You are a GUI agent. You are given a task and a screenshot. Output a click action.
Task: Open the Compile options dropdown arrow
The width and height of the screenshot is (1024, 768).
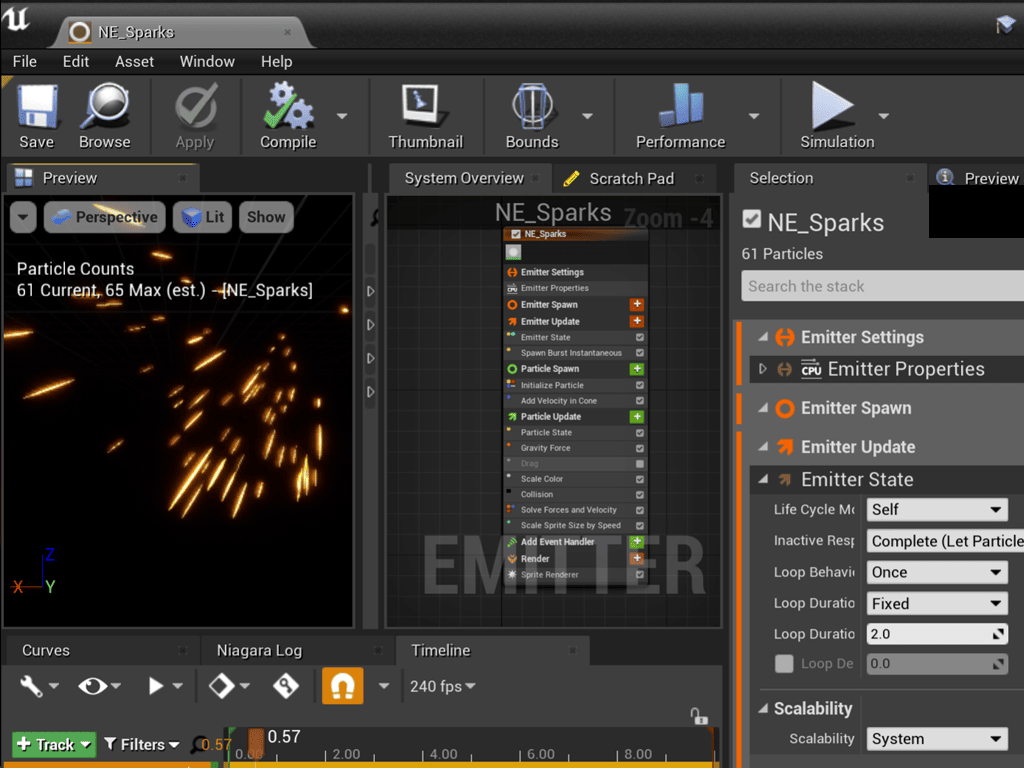(x=342, y=116)
